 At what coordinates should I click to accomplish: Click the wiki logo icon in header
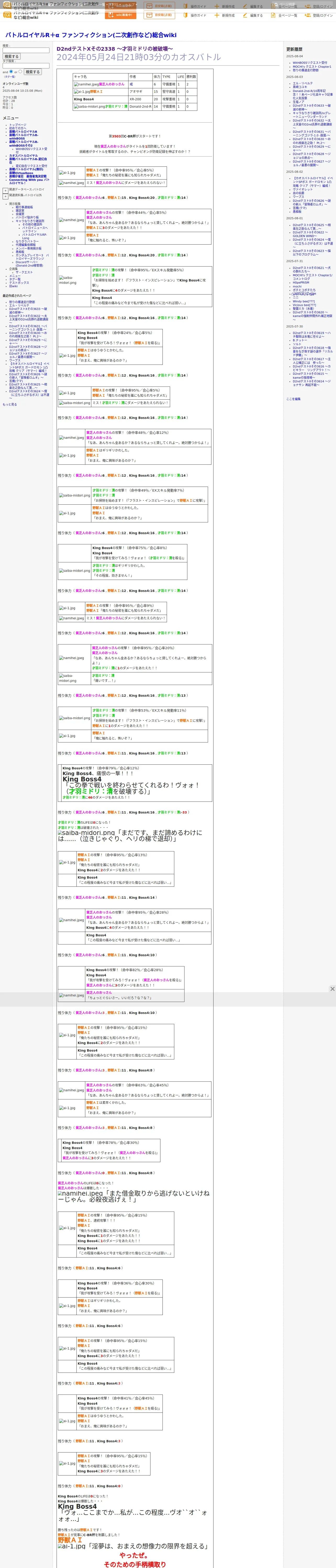coord(7,15)
